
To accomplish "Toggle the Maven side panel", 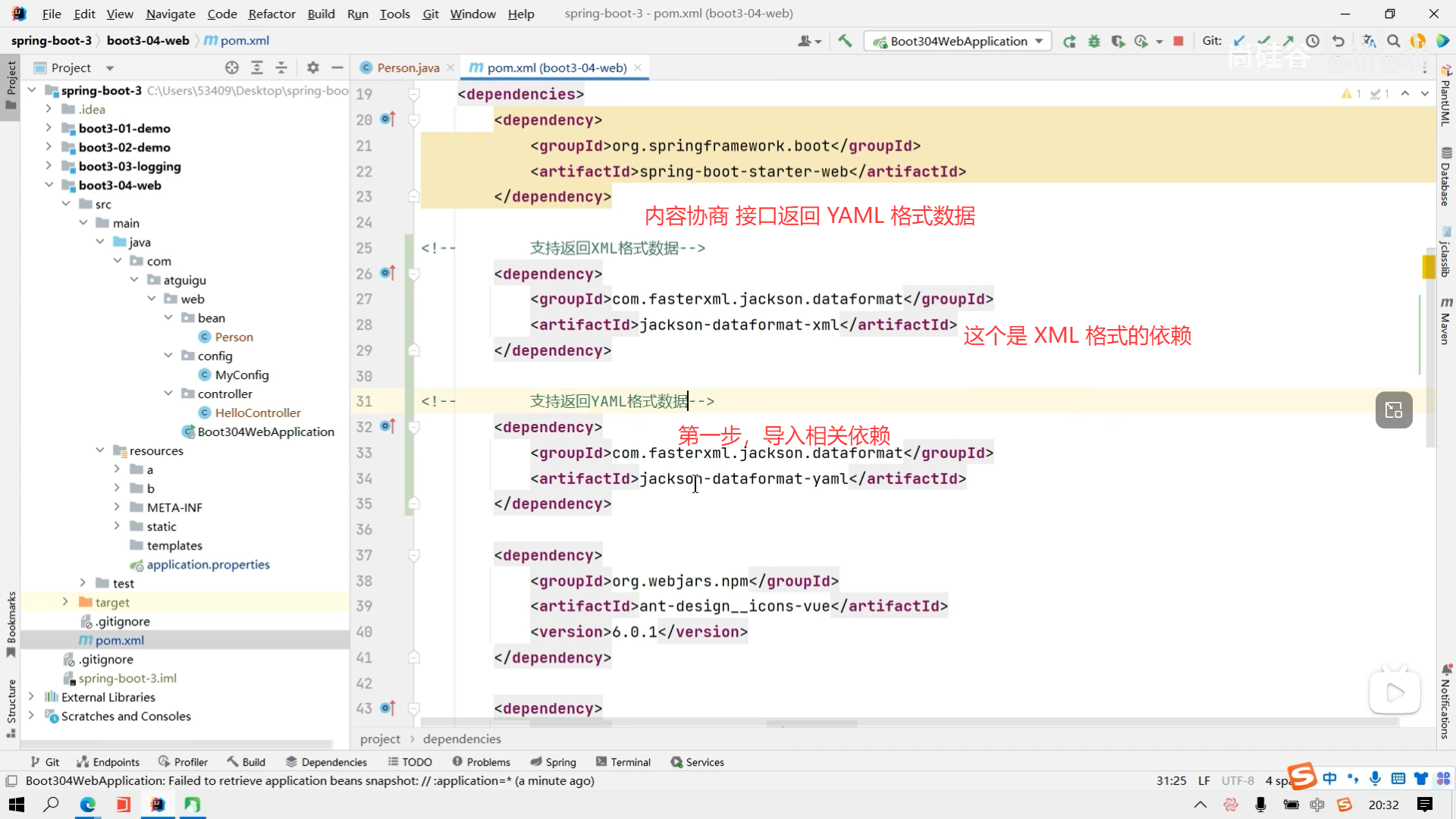I will [x=1446, y=321].
